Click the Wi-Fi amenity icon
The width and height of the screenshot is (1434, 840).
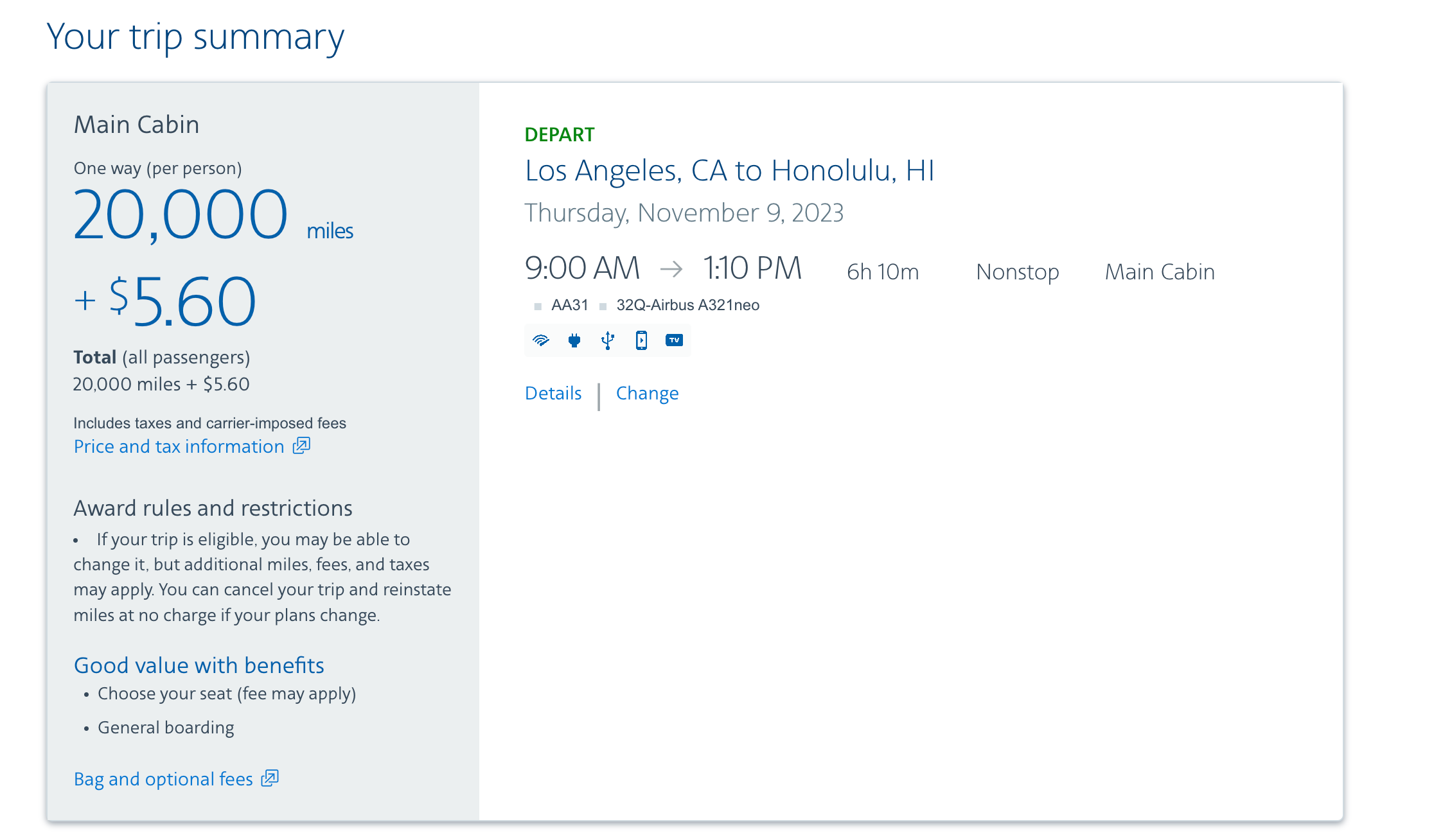coord(541,340)
